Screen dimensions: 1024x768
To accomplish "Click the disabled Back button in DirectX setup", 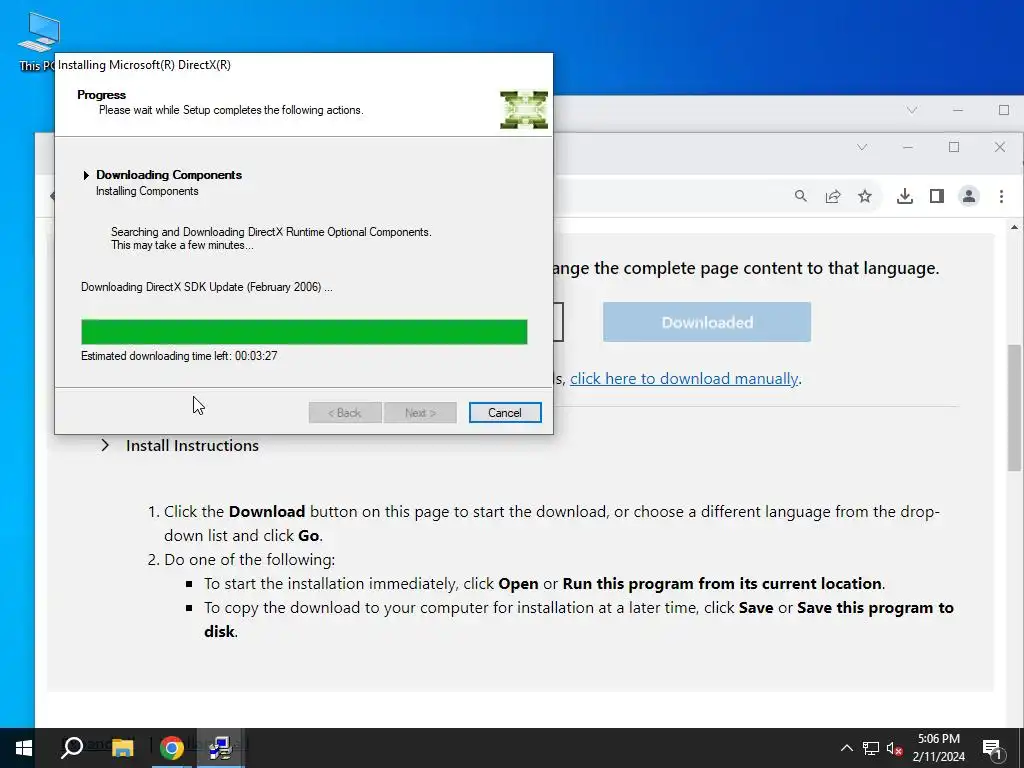I will click(x=345, y=413).
